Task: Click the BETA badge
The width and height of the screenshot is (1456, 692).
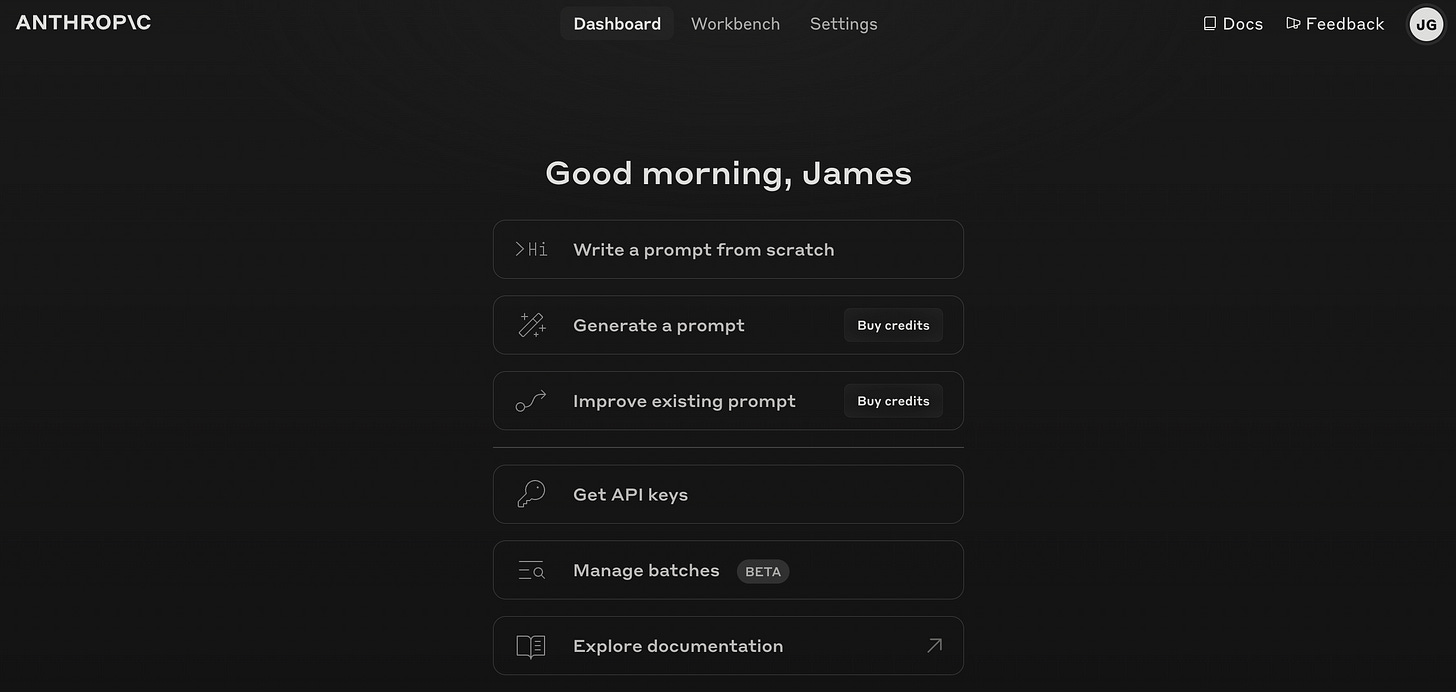Action: [763, 572]
